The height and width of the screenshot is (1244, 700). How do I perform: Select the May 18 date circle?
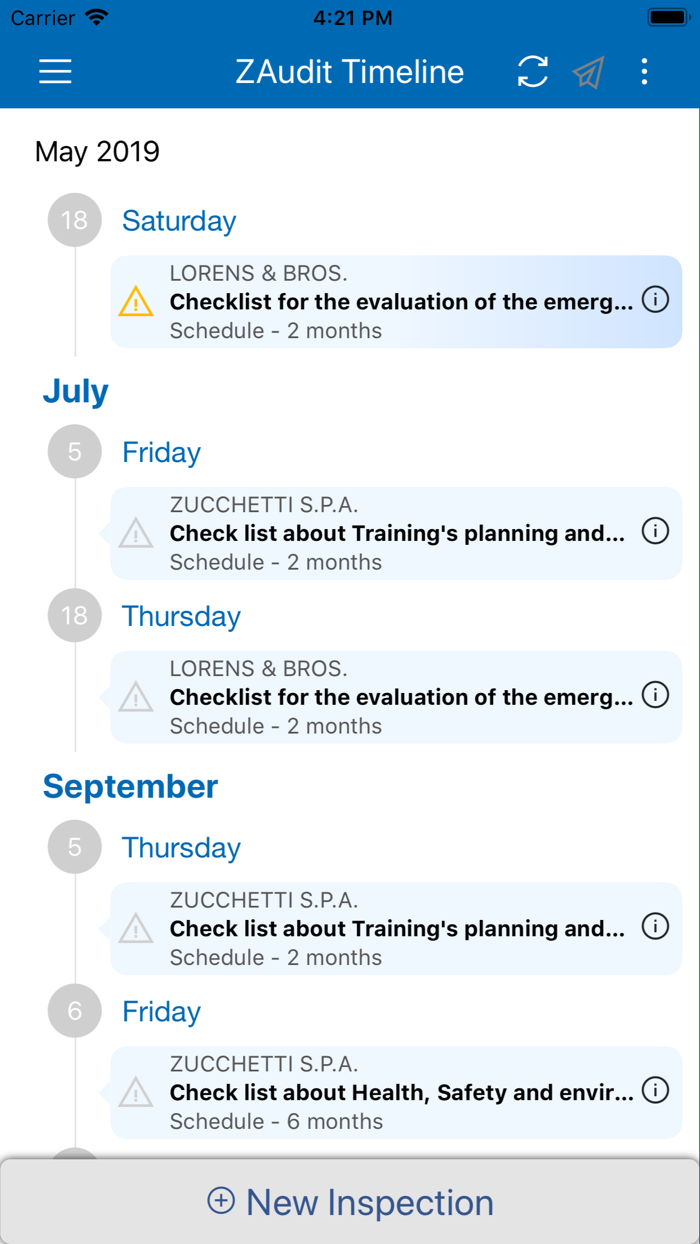(74, 220)
